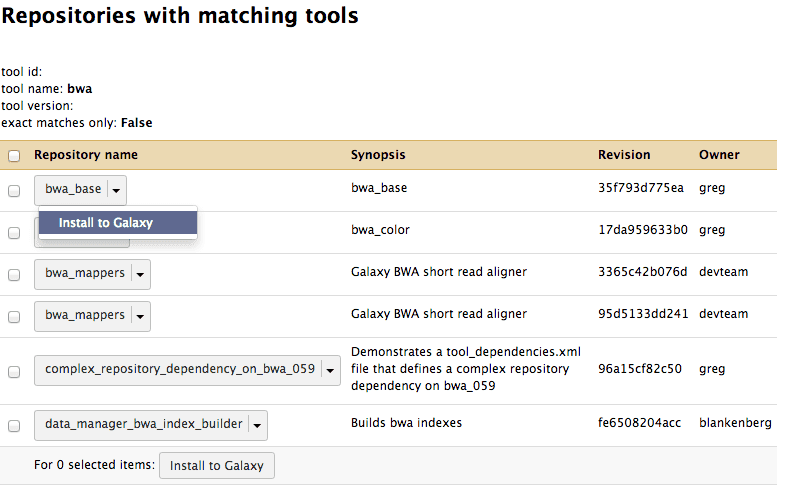The image size is (786, 496).
Task: Select checkbox for bwa_mappers revision 3365c42b076d
Action: [x=14, y=274]
